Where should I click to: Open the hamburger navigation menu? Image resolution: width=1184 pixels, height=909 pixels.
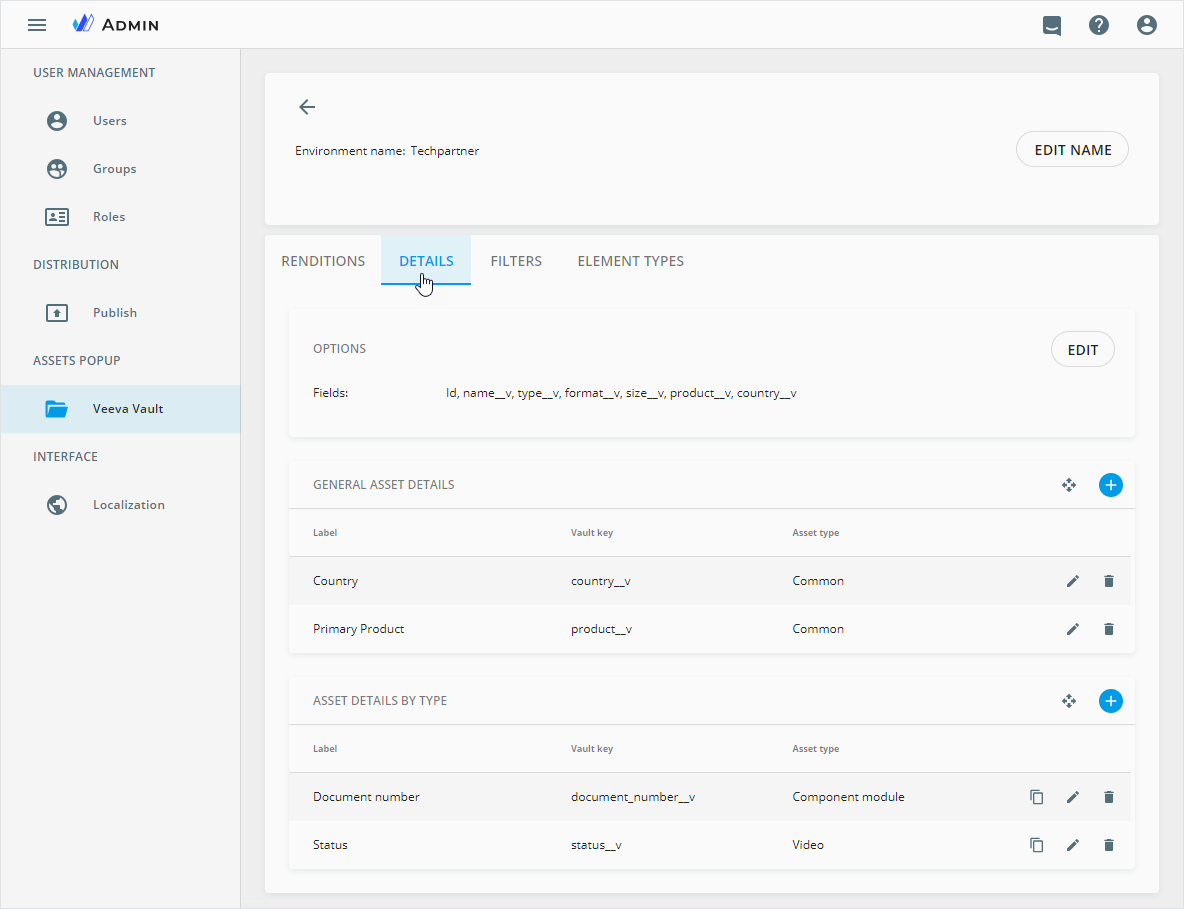coord(37,25)
